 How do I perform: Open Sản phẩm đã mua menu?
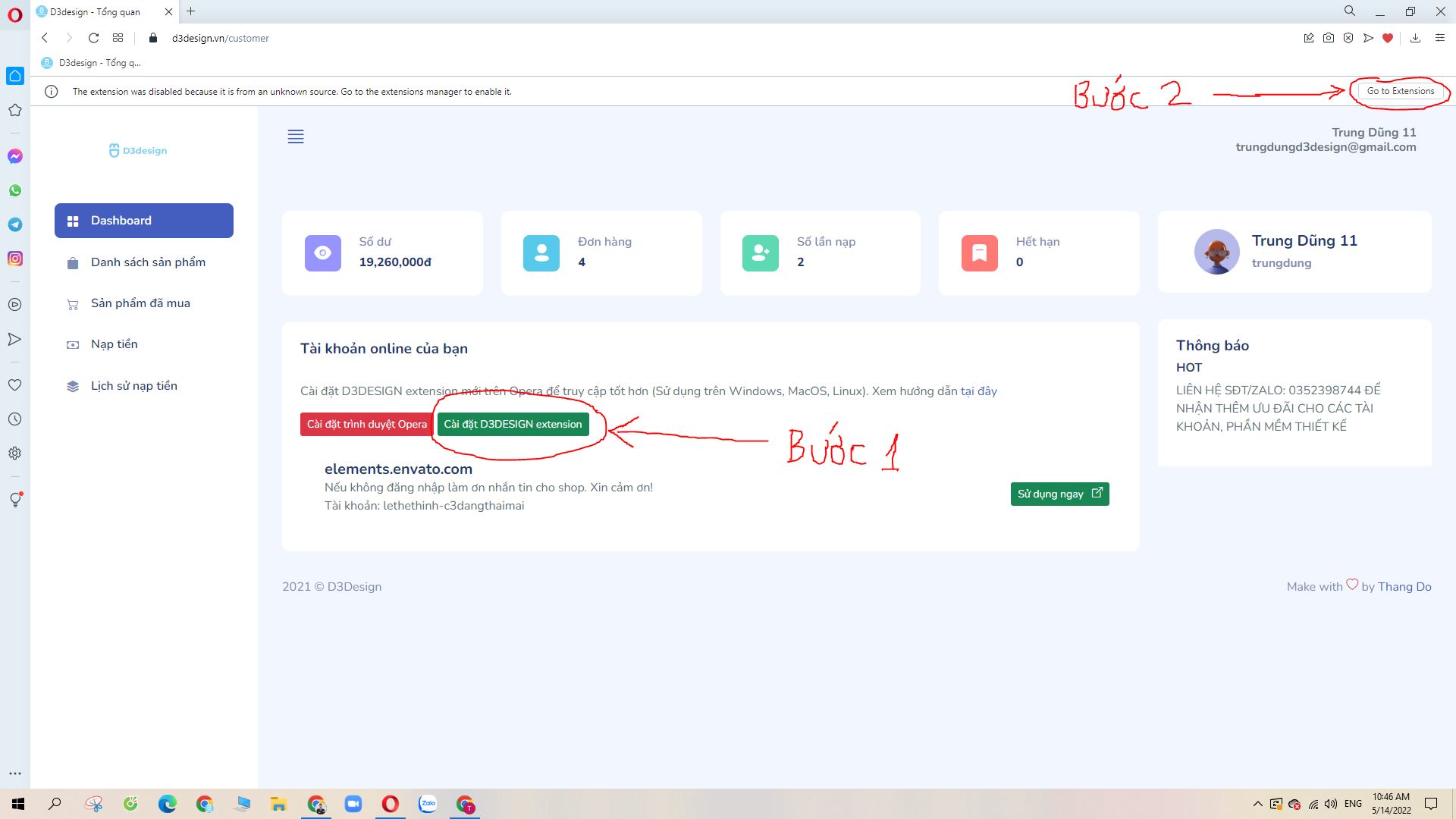click(144, 303)
